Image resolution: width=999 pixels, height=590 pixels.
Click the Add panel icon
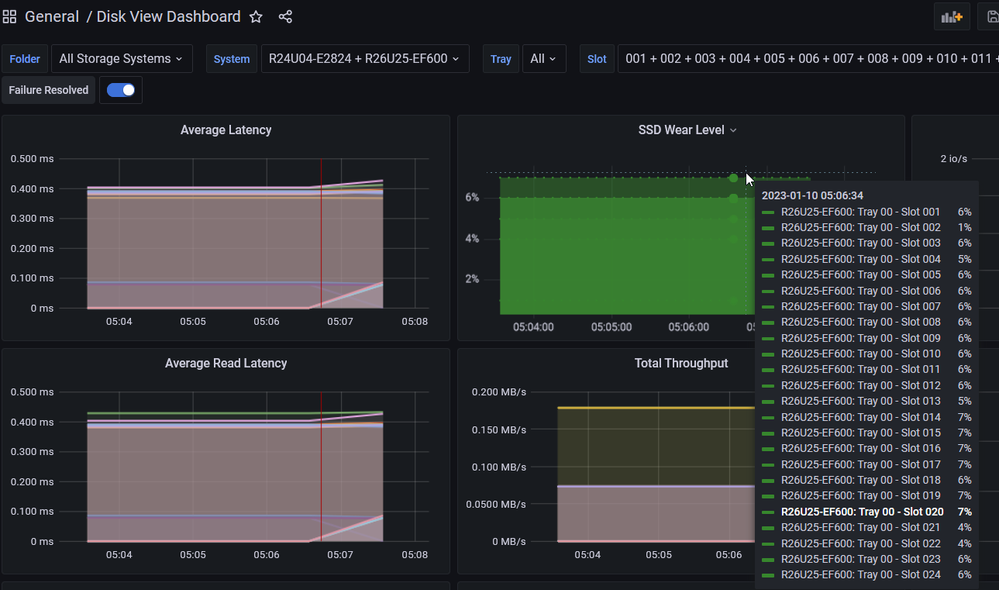[x=951, y=17]
